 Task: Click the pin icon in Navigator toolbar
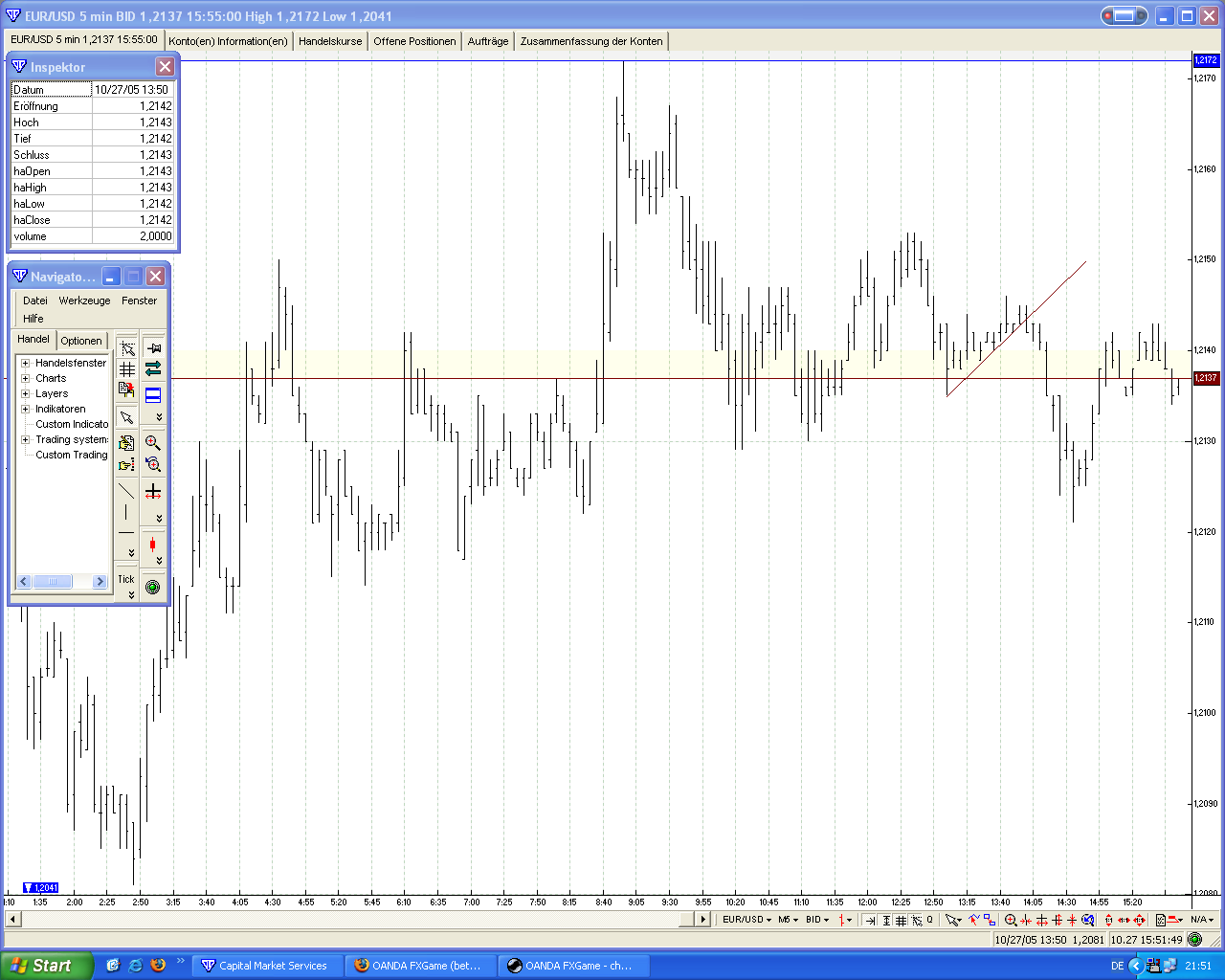pyautogui.click(x=153, y=348)
